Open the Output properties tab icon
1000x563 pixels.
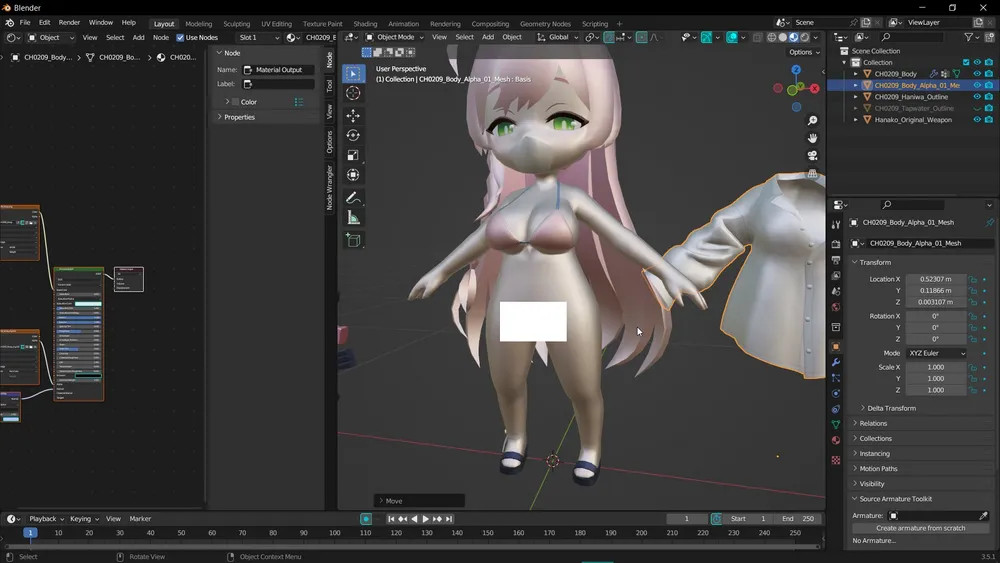point(836,260)
